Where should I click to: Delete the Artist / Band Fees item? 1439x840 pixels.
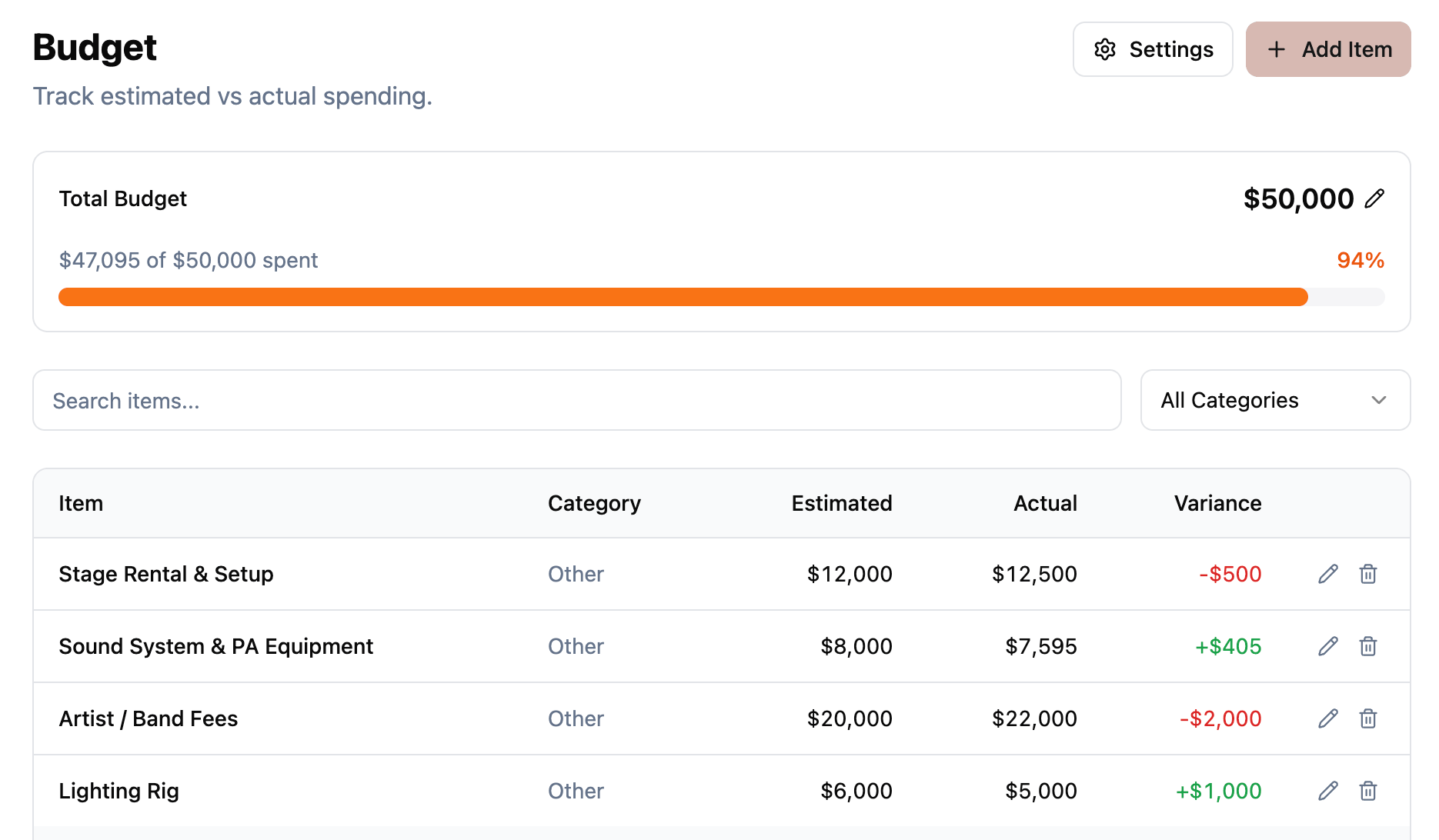click(1368, 718)
